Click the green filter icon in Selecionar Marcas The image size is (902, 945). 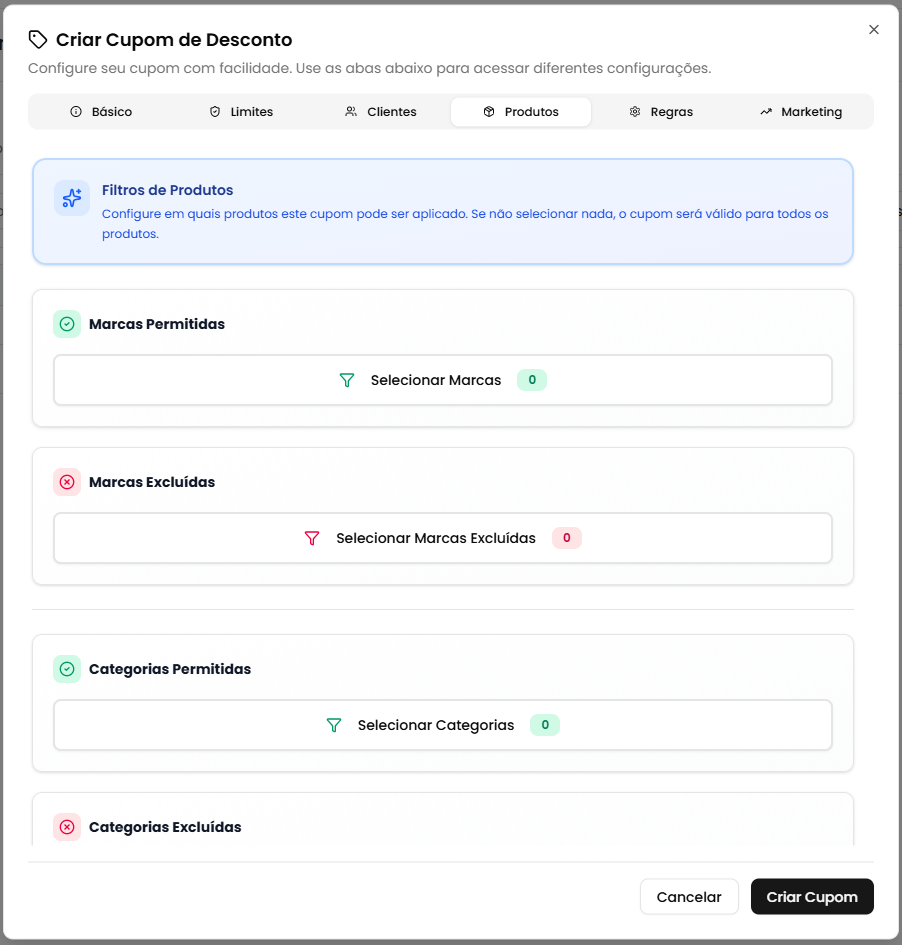[347, 380]
